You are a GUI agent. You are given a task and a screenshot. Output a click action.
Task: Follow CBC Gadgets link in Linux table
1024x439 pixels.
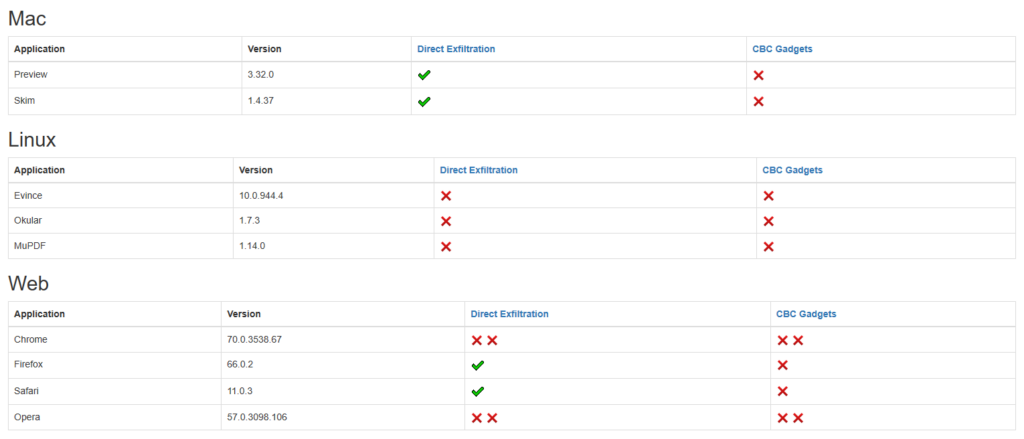tap(792, 170)
